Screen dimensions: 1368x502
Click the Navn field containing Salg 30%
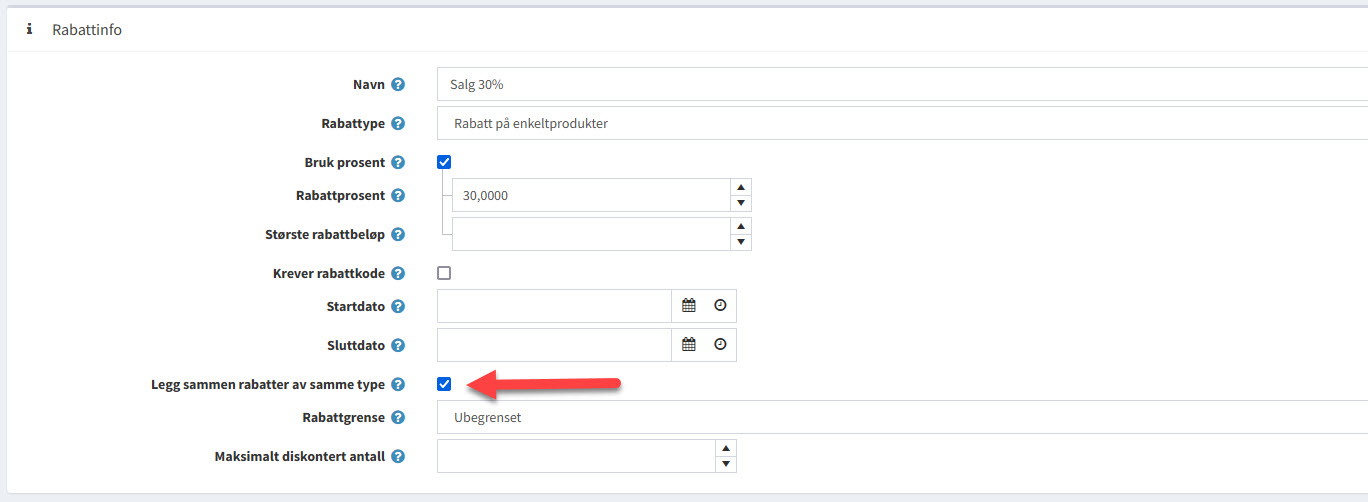pos(900,85)
